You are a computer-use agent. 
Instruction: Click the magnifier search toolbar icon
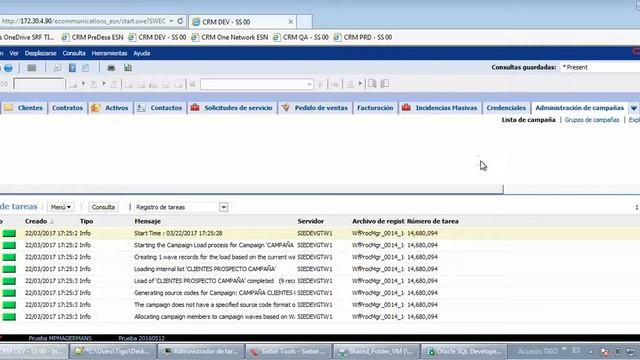(58, 68)
